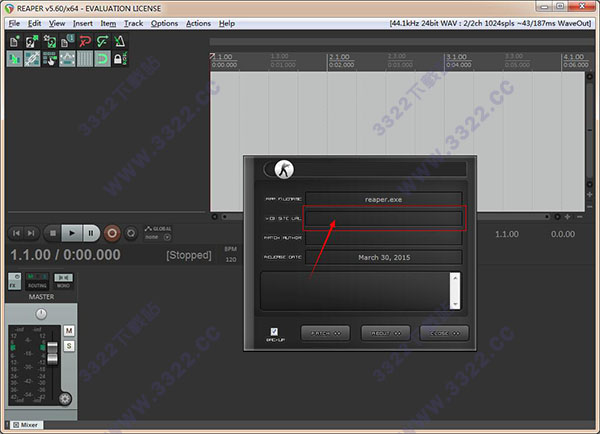
Task: Click the arrange view horizontal scrollbar
Action: pyautogui.click(x=385, y=217)
